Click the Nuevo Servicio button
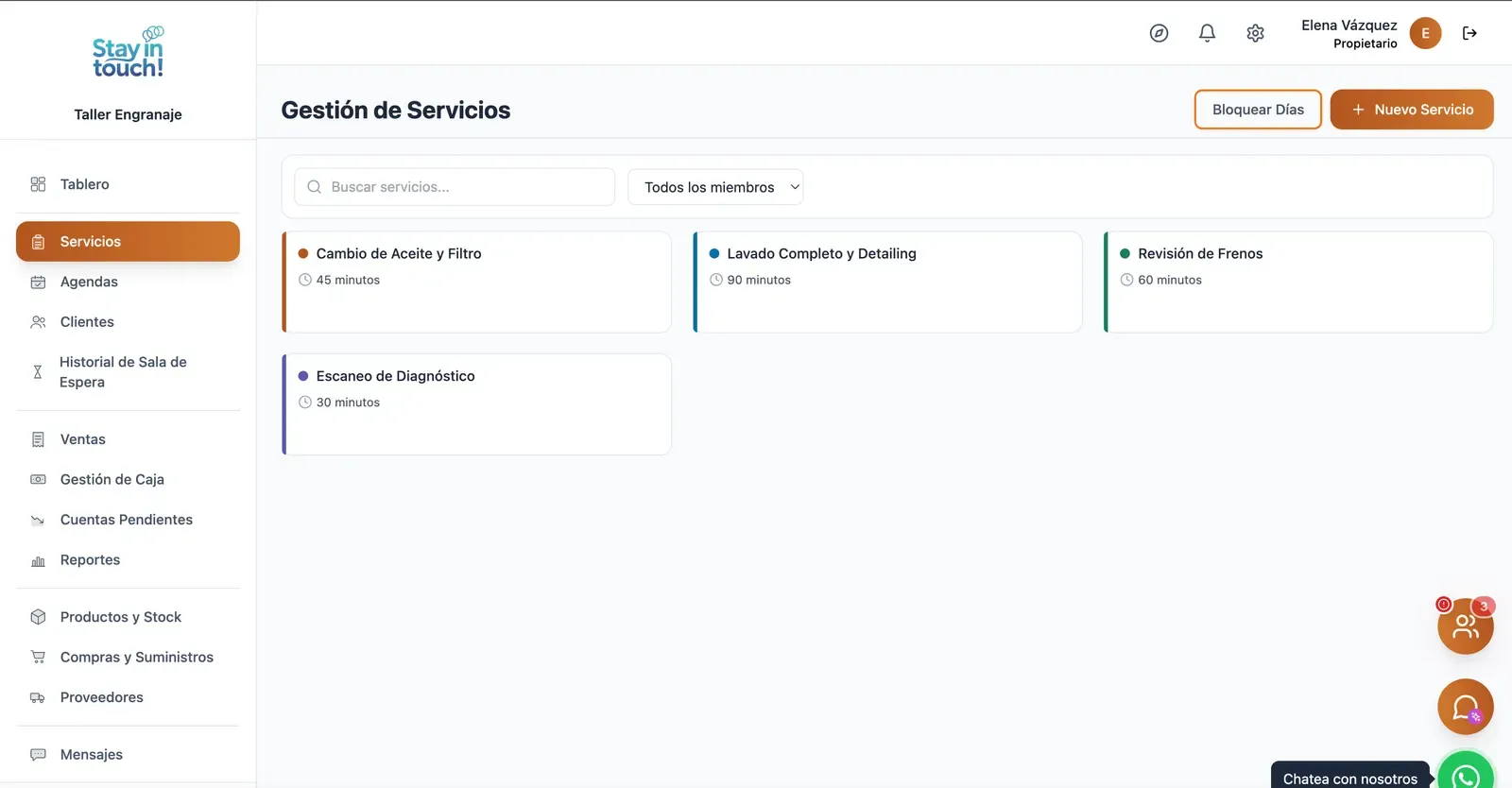 pos(1412,110)
